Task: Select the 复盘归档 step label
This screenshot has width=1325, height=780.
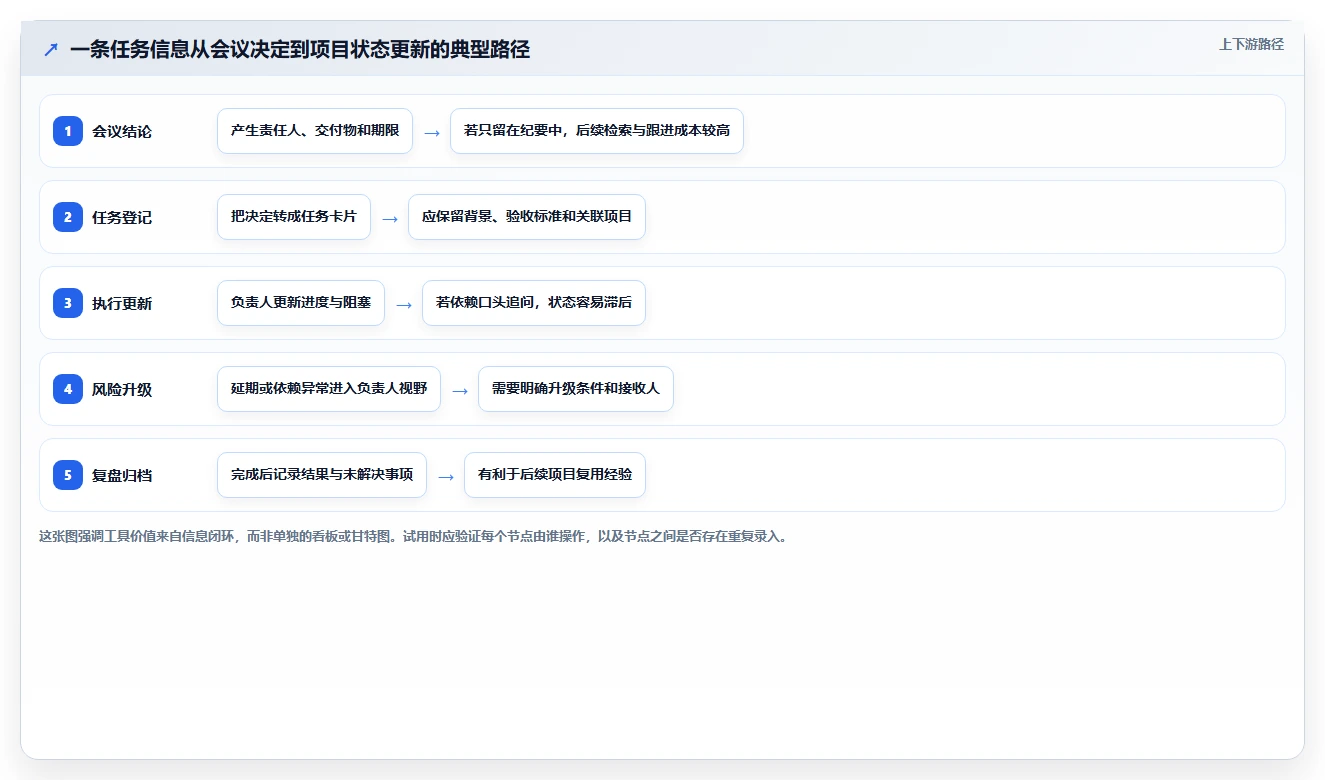Action: point(122,475)
